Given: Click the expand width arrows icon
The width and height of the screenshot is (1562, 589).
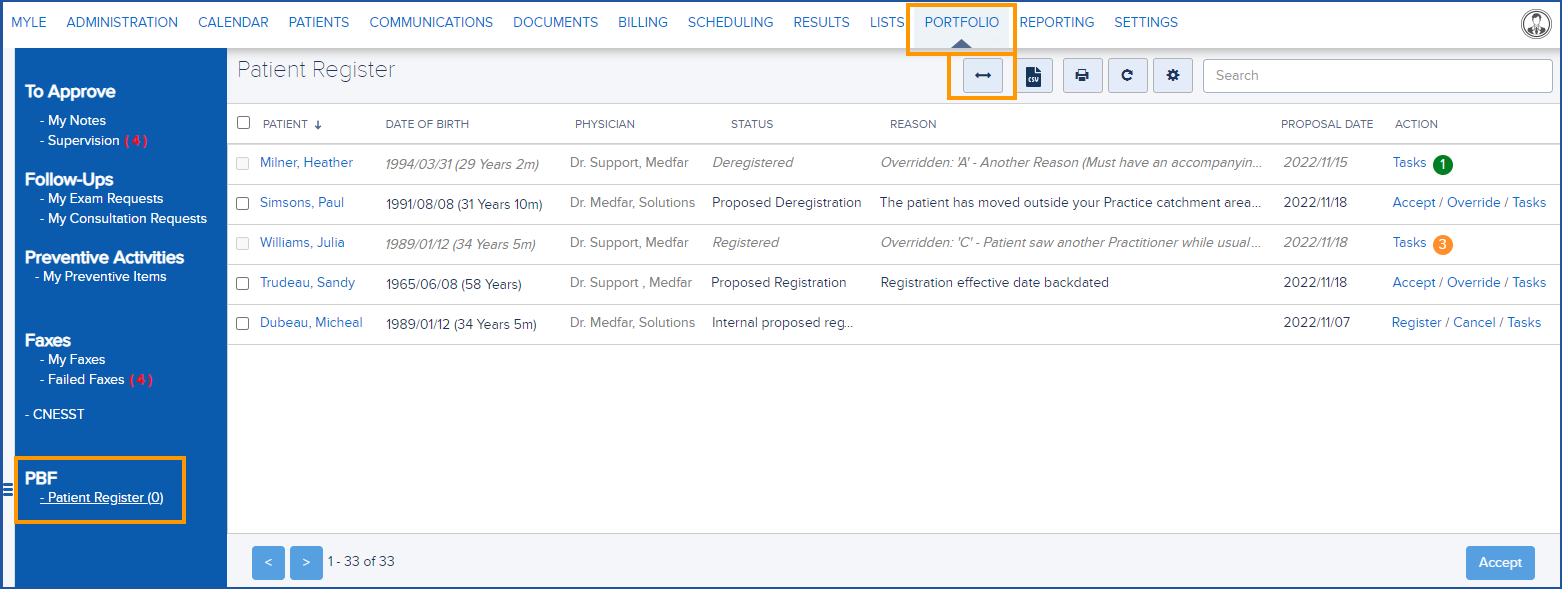Looking at the screenshot, I should pyautogui.click(x=982, y=76).
